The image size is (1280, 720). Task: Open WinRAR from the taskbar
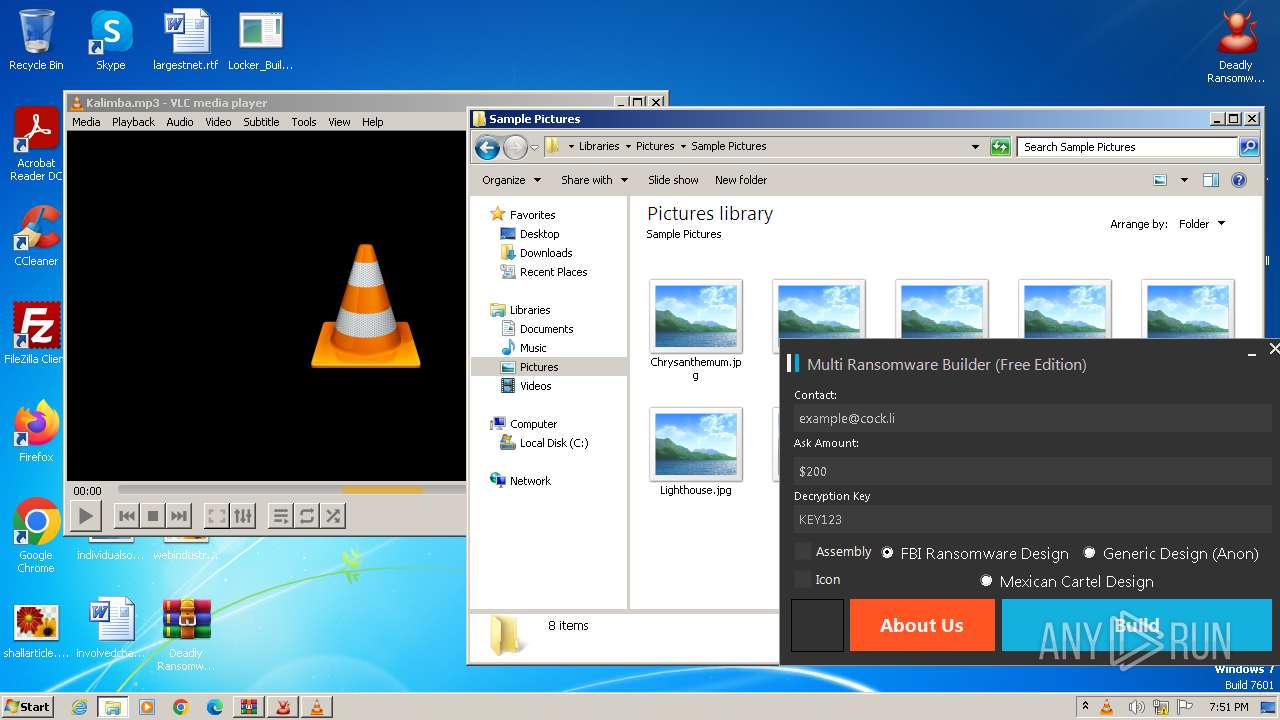coord(249,707)
